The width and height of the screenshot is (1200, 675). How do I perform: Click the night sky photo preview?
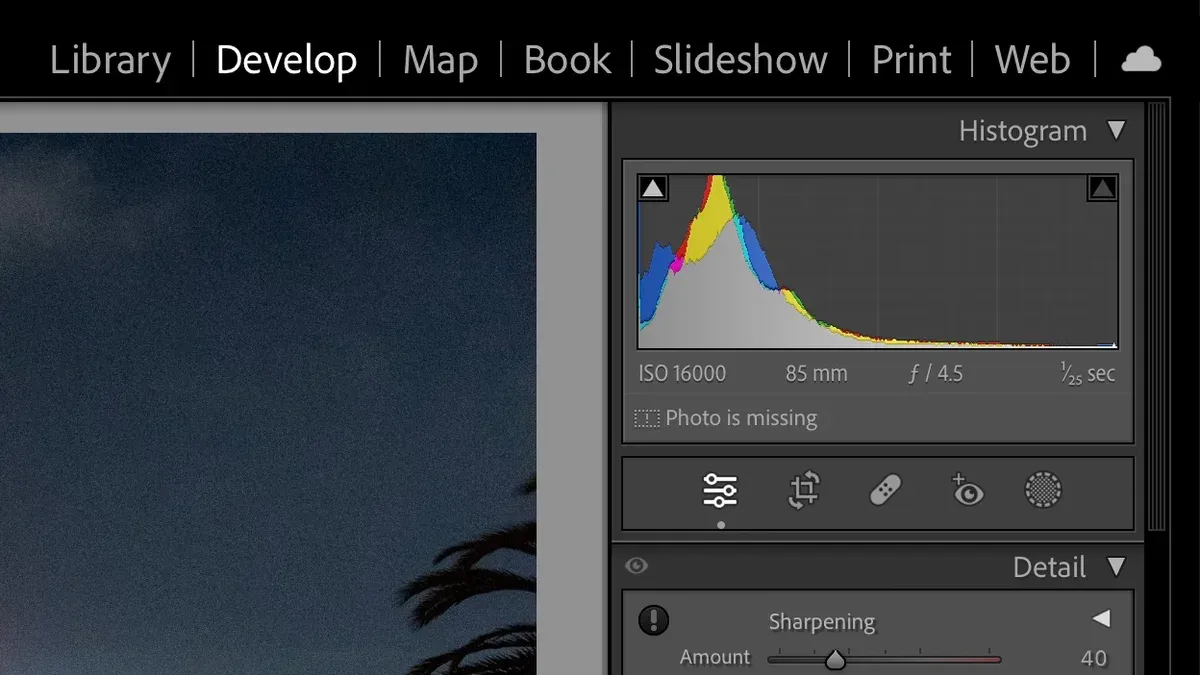[268, 404]
